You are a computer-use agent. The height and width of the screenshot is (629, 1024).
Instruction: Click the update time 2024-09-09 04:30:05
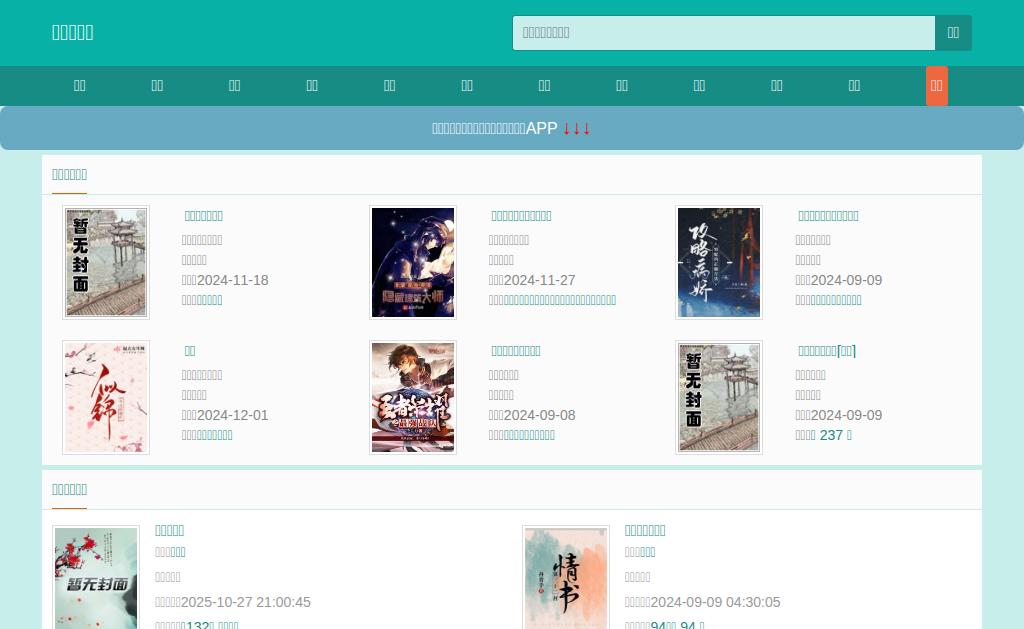(x=715, y=602)
